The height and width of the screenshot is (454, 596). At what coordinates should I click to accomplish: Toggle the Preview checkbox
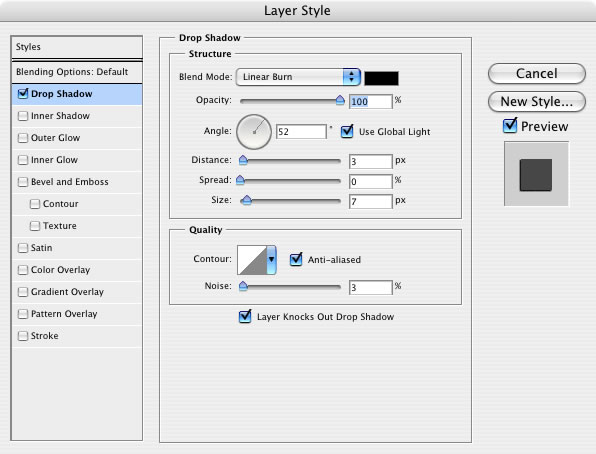(510, 126)
